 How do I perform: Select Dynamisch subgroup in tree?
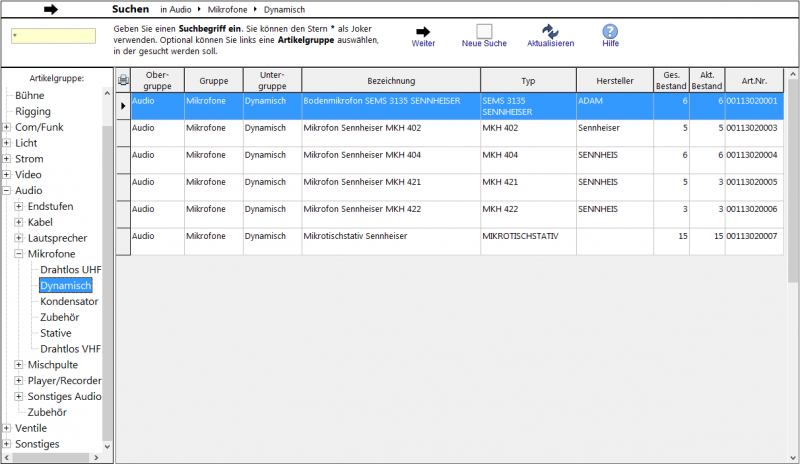pos(66,285)
